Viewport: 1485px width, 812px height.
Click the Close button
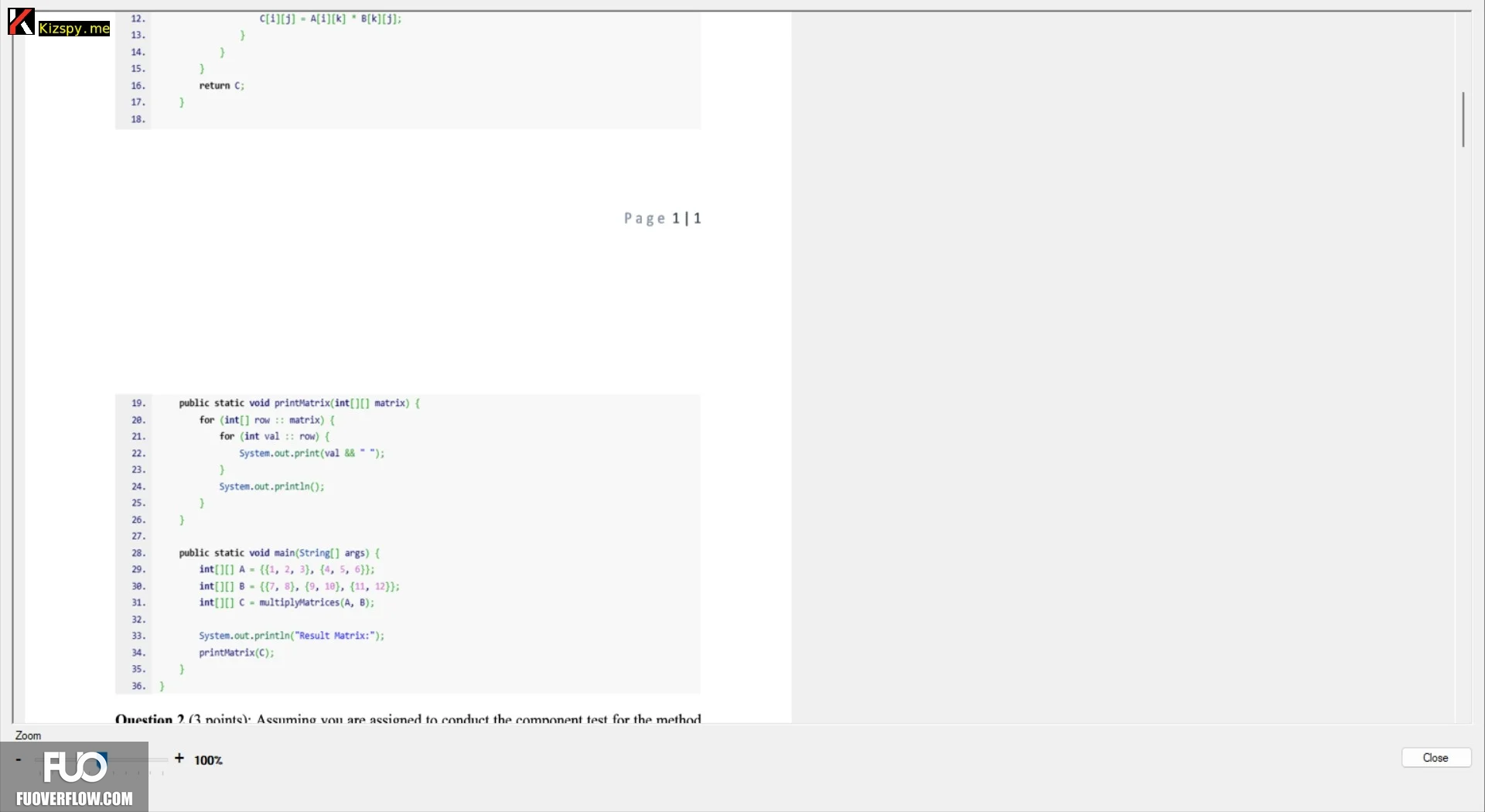1435,758
